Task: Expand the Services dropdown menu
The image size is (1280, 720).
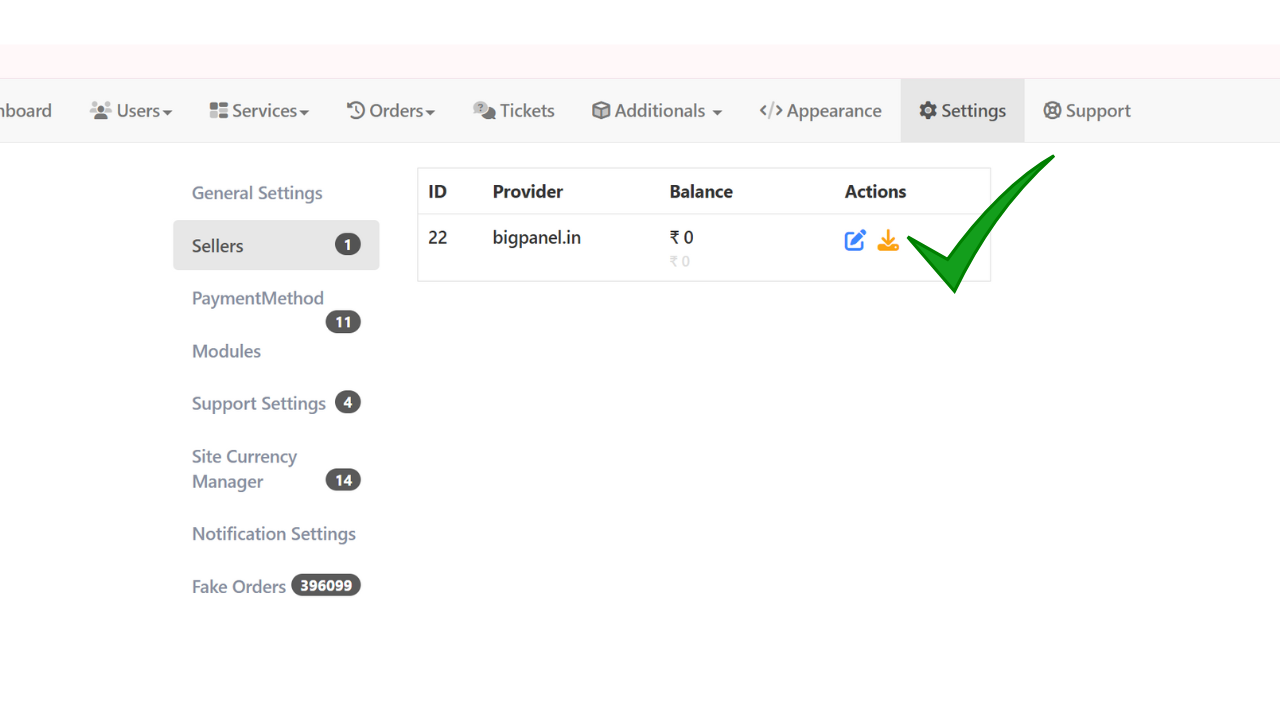Action: pyautogui.click(x=259, y=111)
